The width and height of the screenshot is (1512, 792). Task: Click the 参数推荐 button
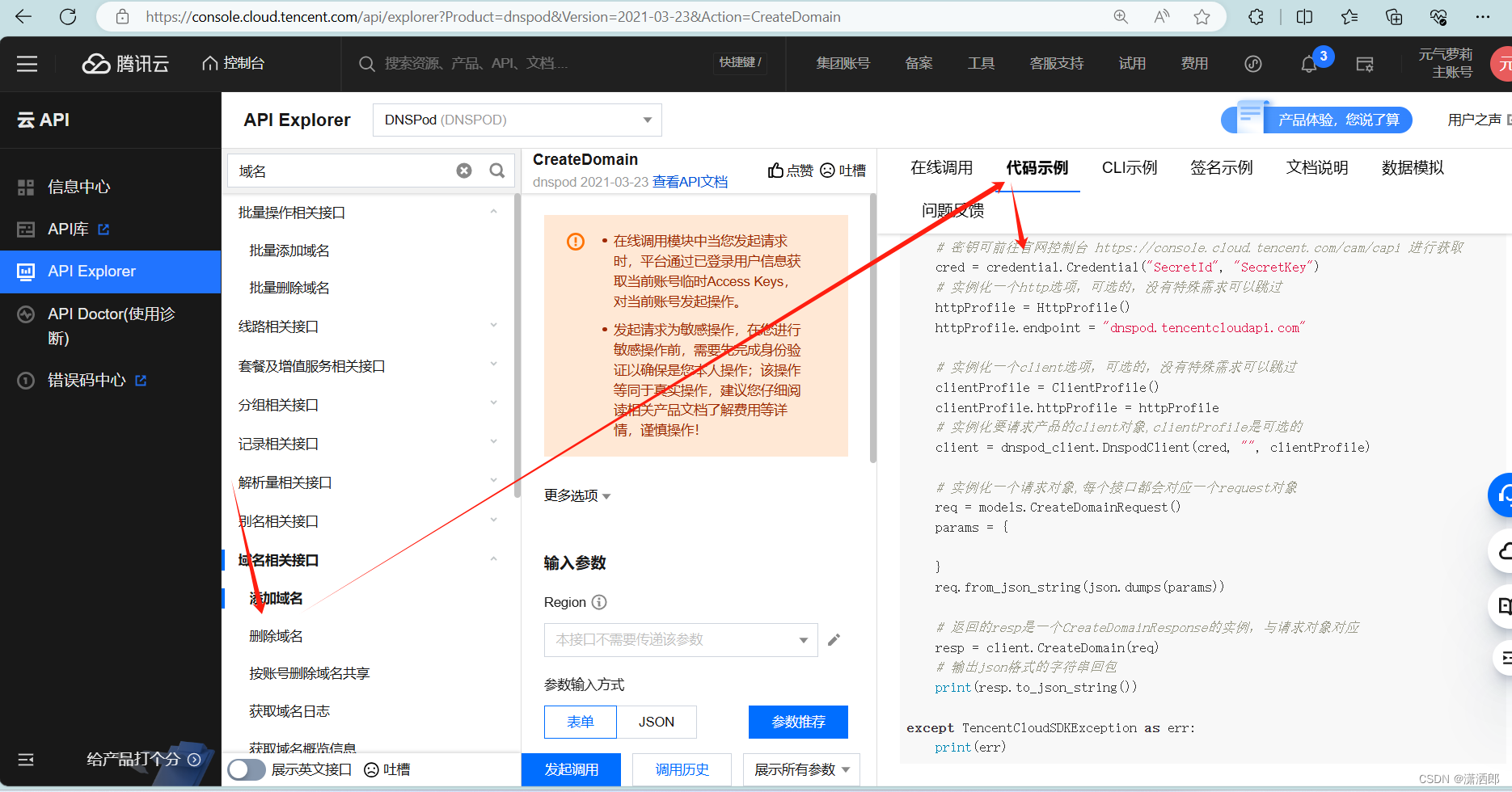(x=798, y=722)
